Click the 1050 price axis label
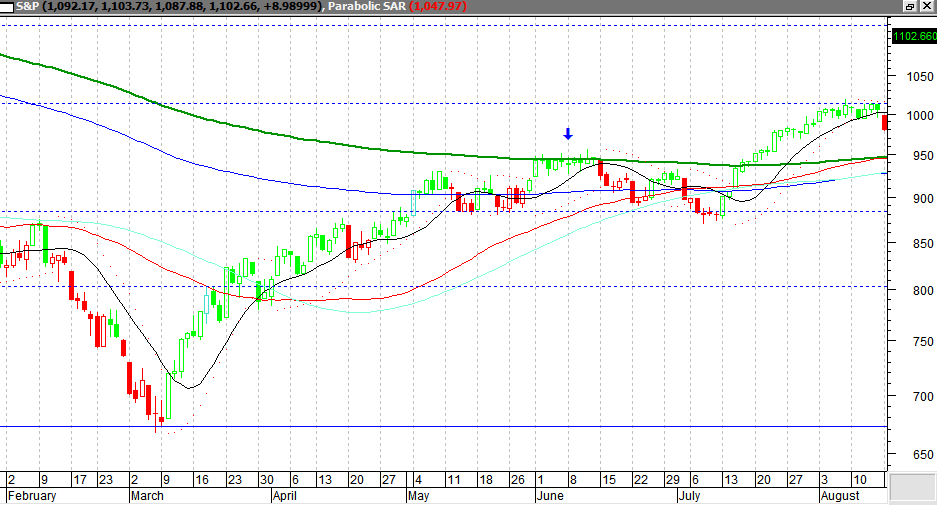 click(x=920, y=76)
